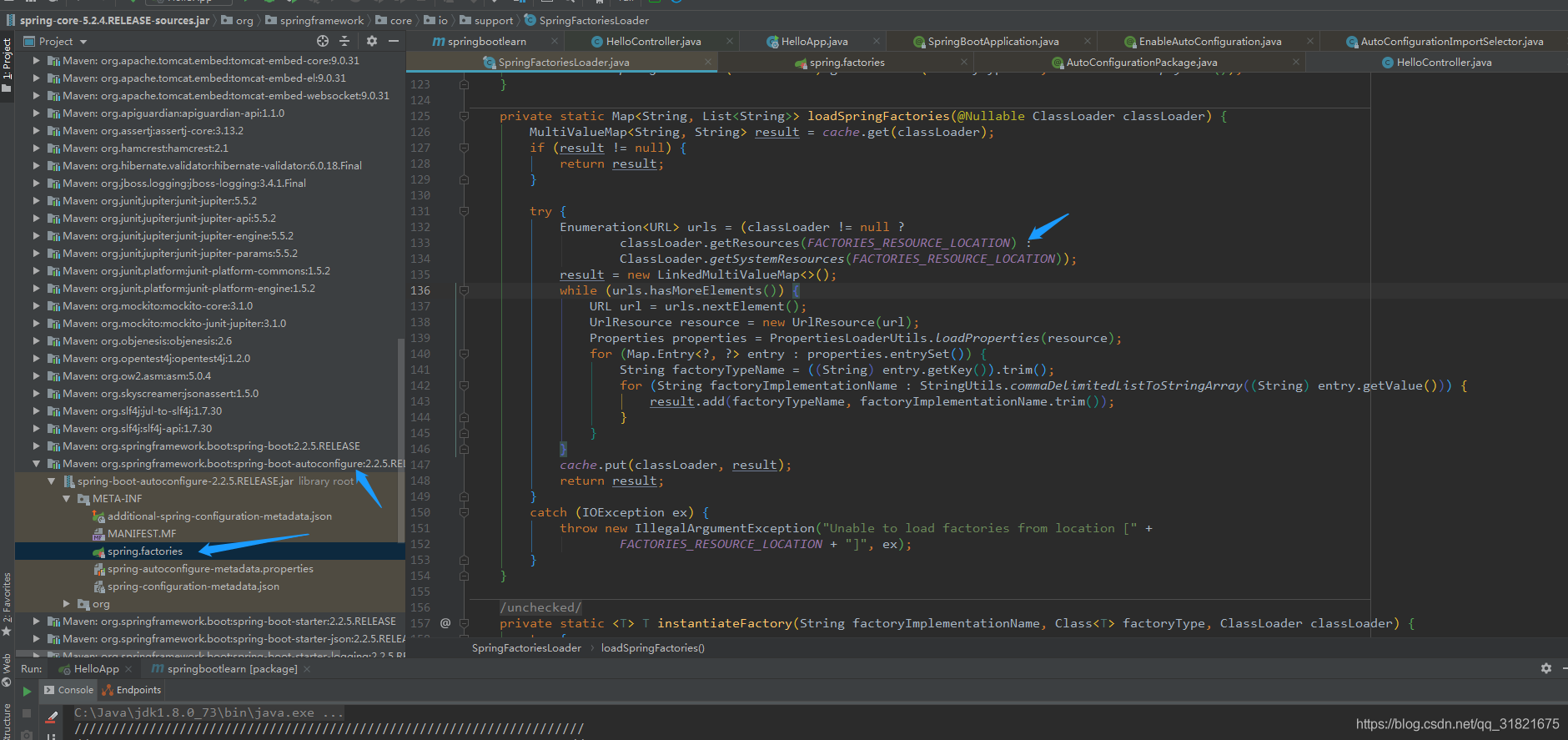The height and width of the screenshot is (740, 1568).
Task: Open Project panel settings gear
Action: click(x=372, y=41)
